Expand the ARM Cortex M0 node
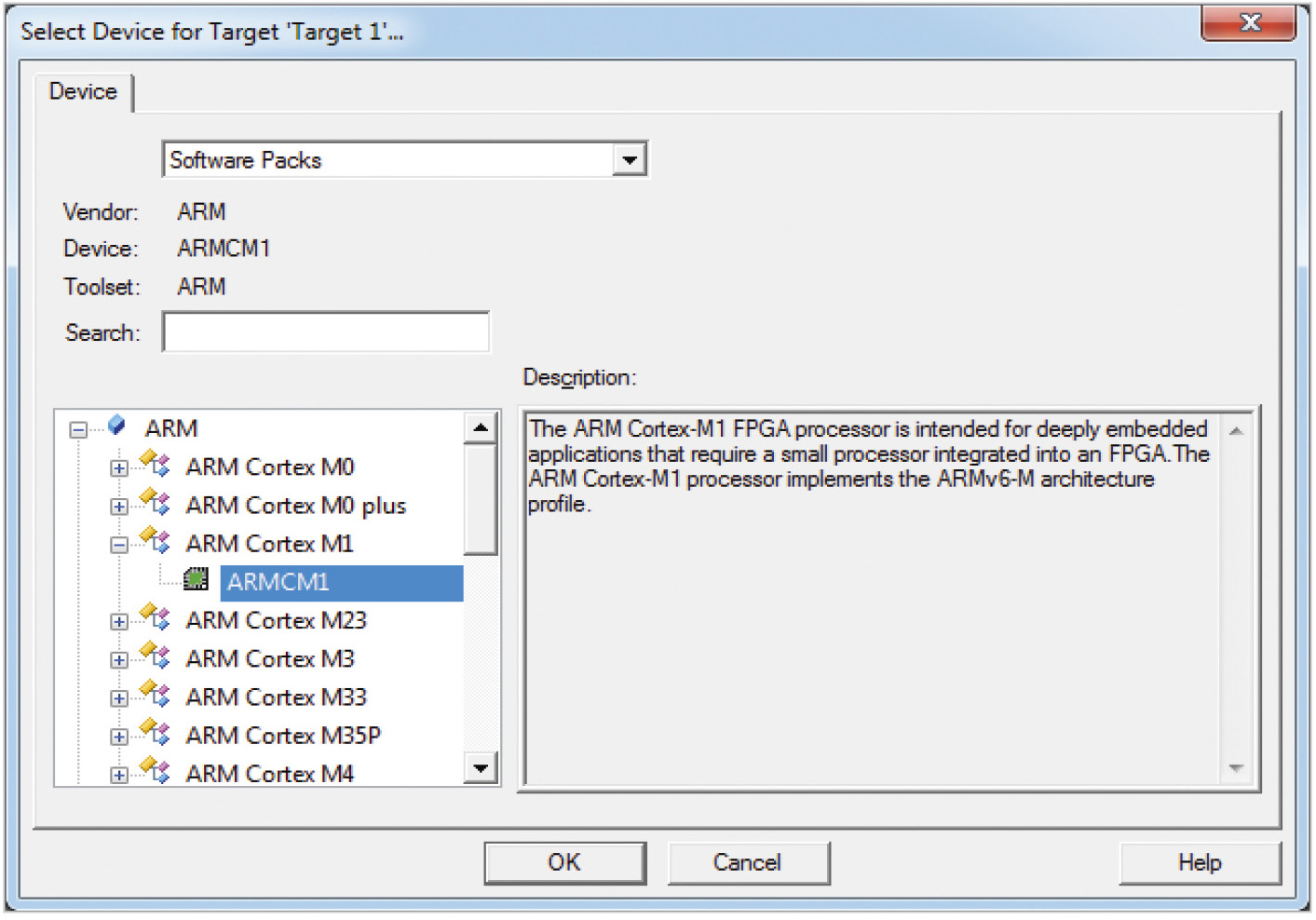The width and height of the screenshot is (1316, 920). [x=119, y=467]
